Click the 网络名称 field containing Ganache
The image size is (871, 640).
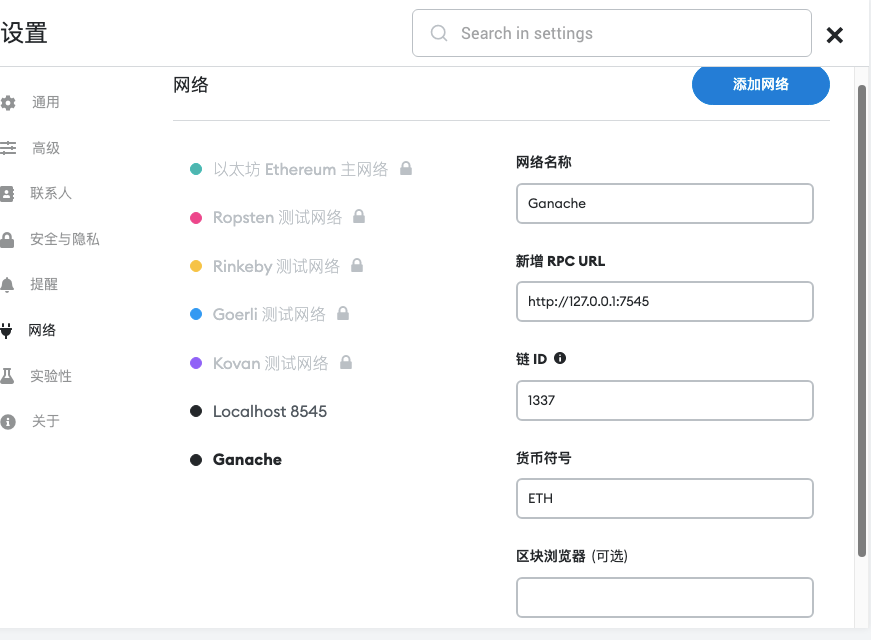tap(664, 203)
